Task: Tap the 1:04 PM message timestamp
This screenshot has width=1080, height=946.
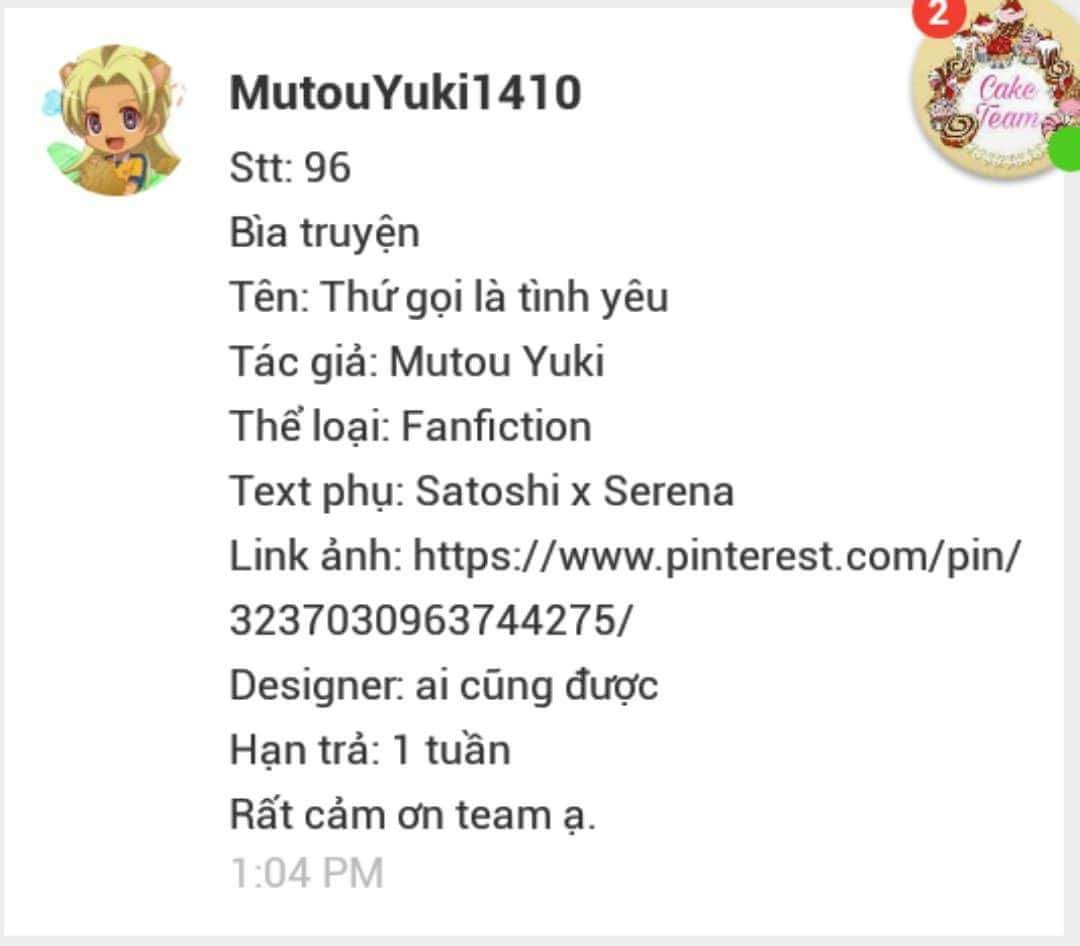Action: point(307,873)
